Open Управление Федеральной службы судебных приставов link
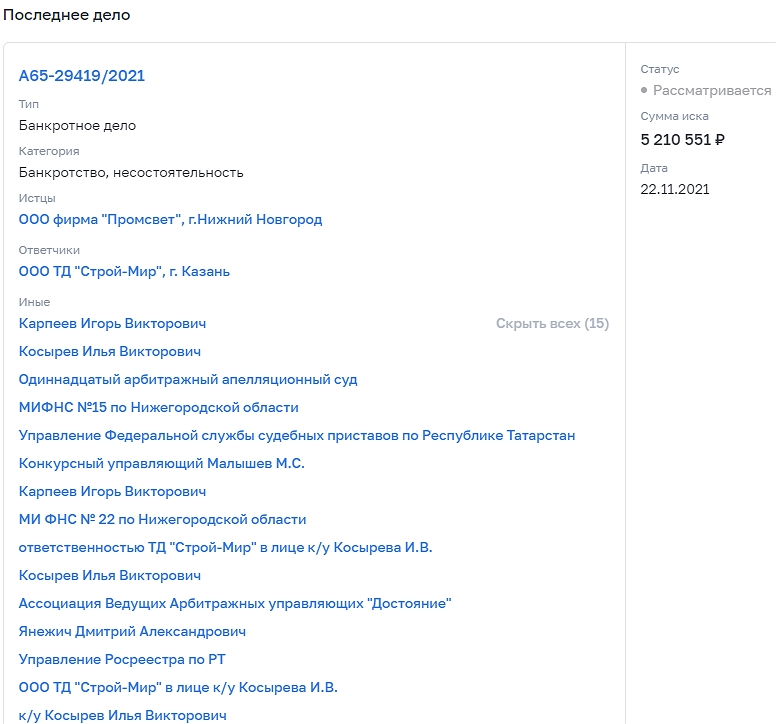 coord(297,435)
